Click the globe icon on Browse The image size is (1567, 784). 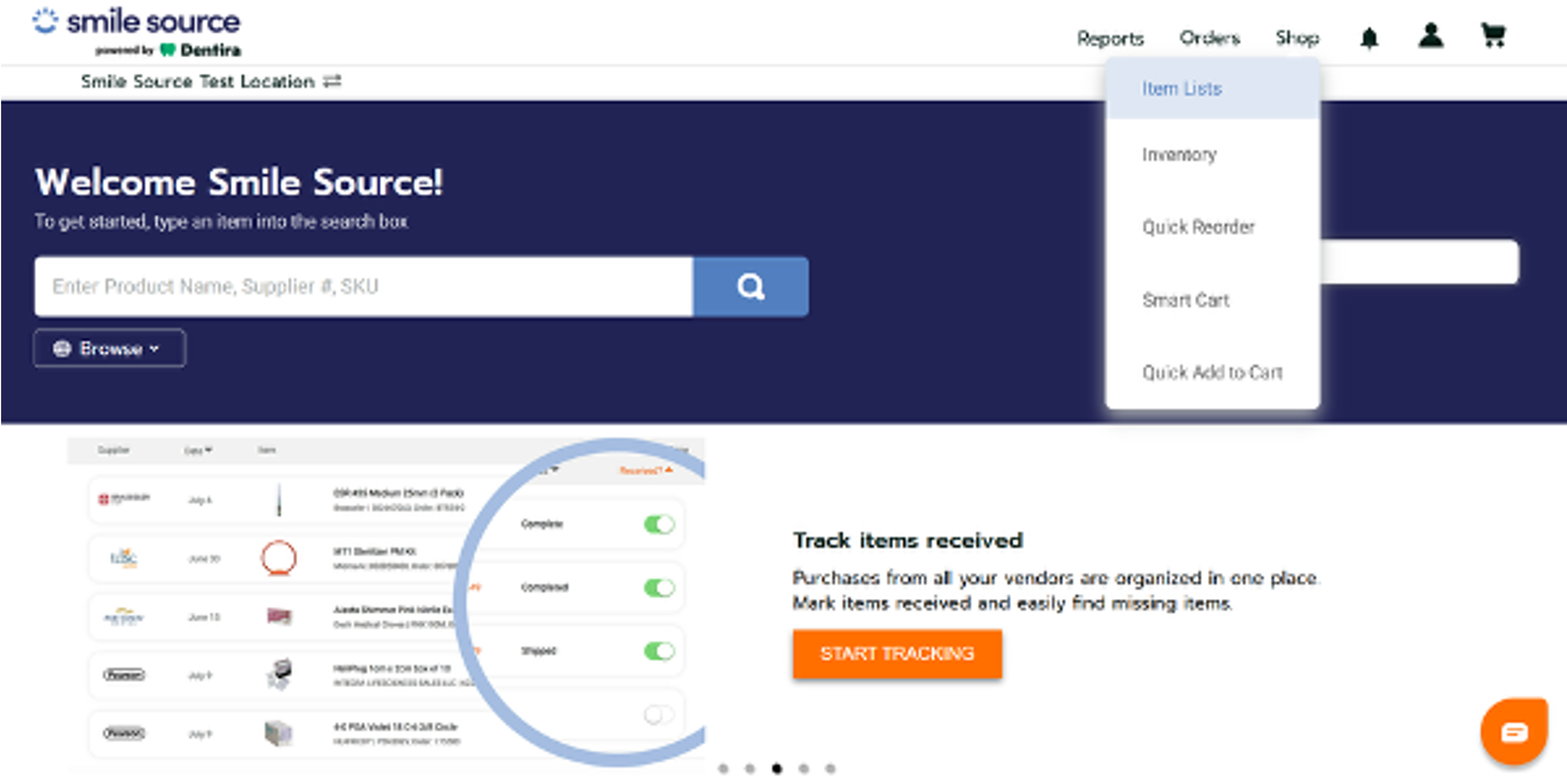62,349
